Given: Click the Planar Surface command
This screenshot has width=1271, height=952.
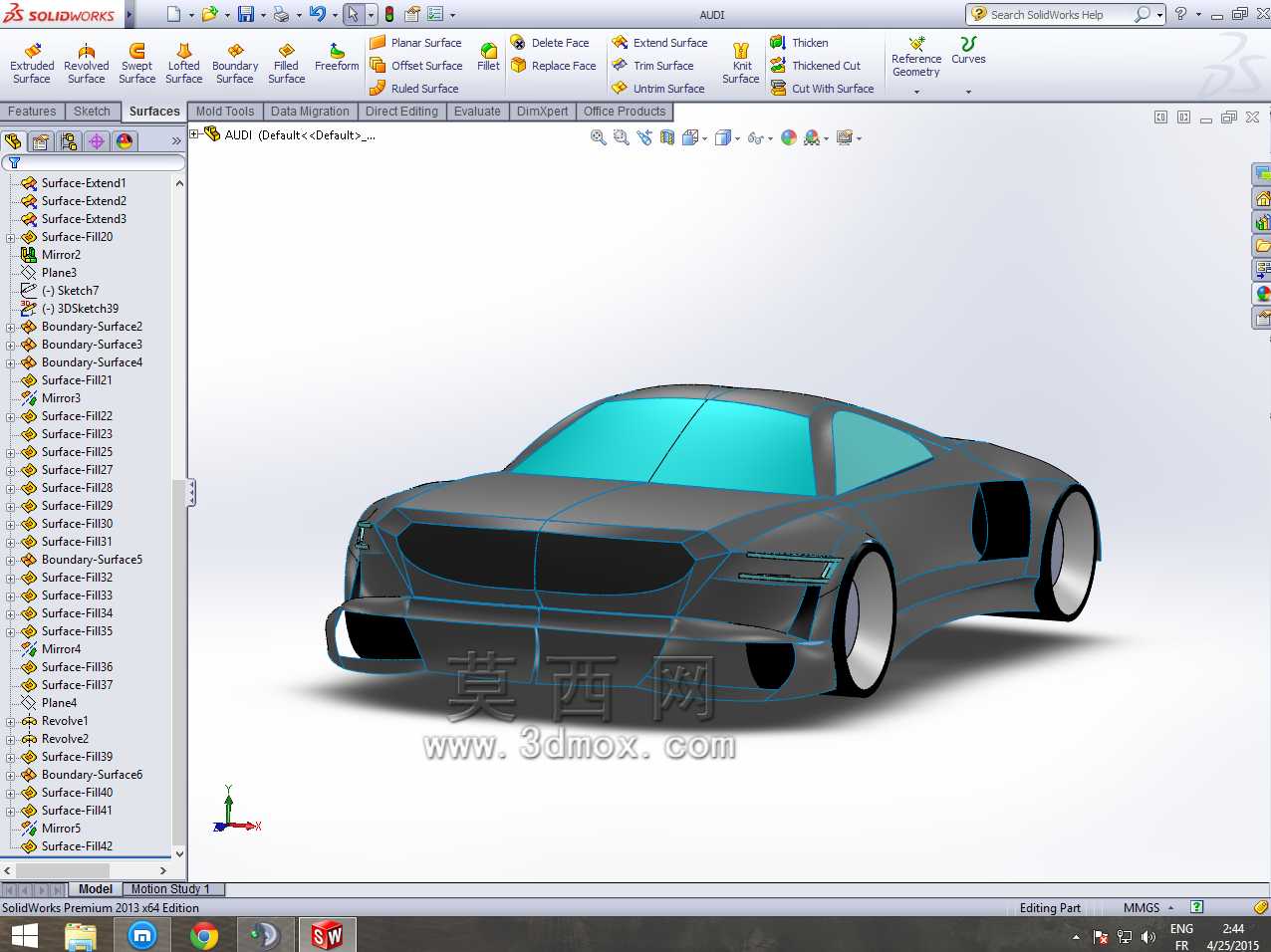Looking at the screenshot, I should click(415, 43).
